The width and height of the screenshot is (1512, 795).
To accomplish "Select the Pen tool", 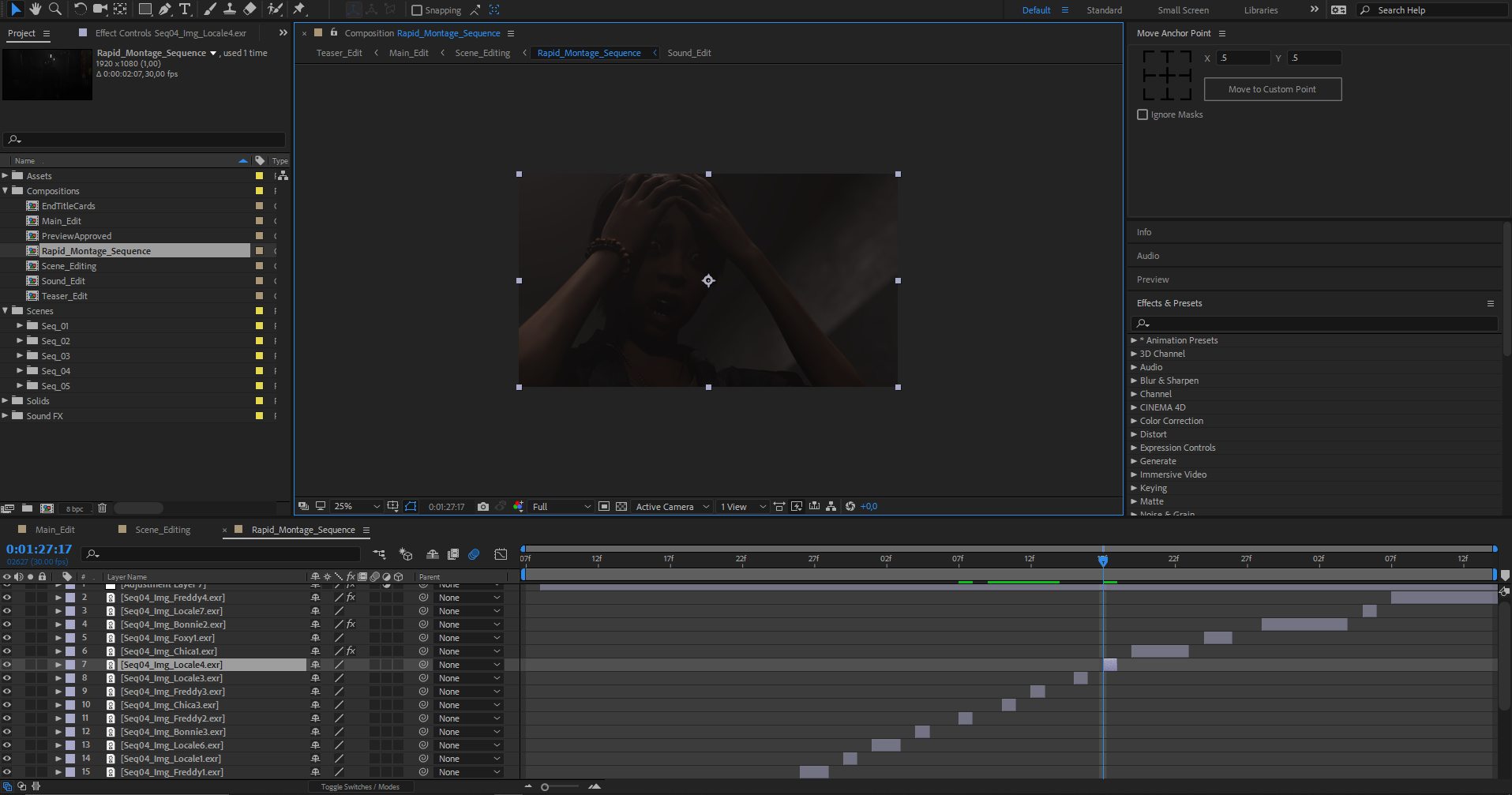I will (164, 9).
